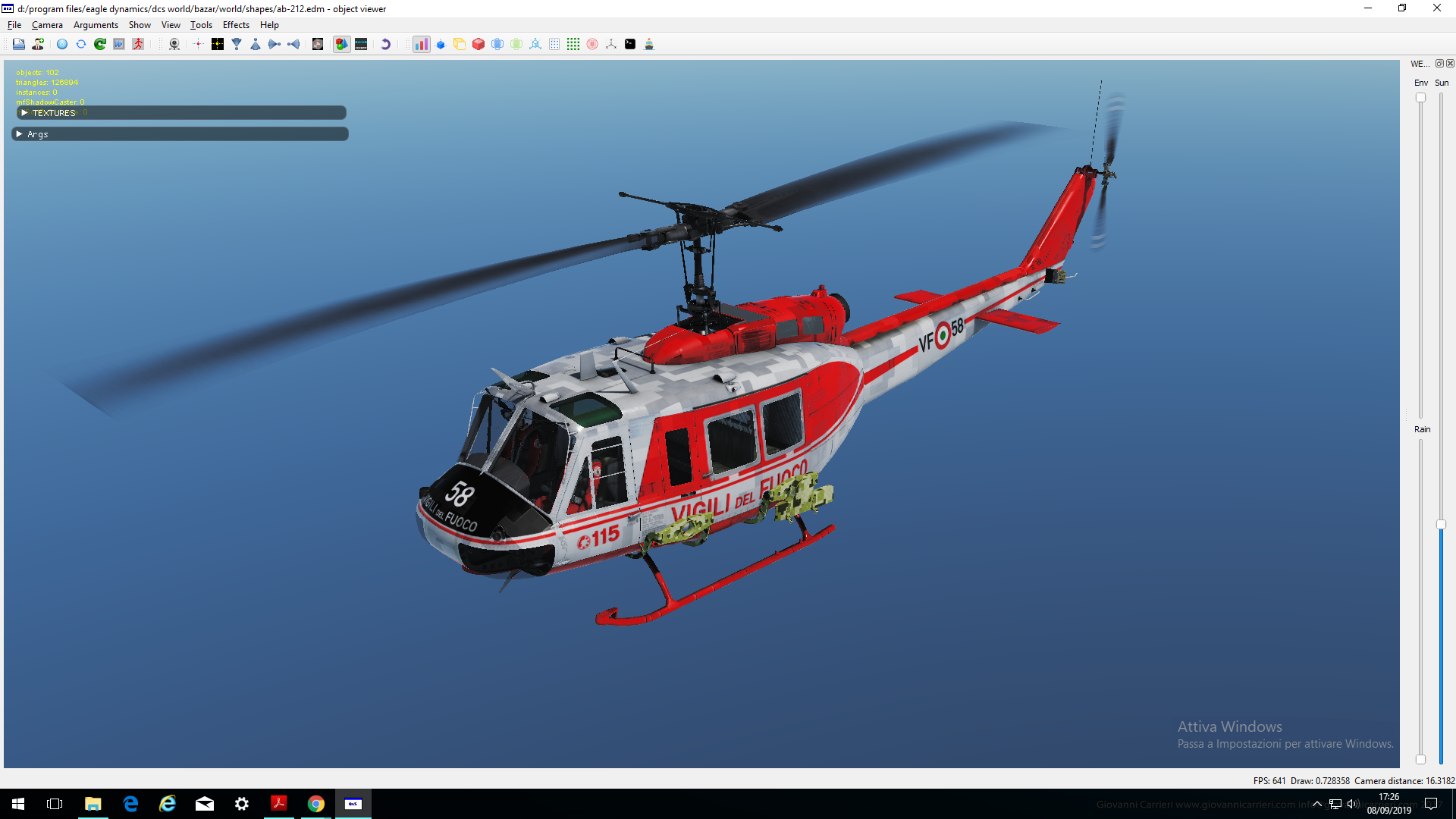Open the File menu
Viewport: 1456px width, 819px height.
coord(14,25)
